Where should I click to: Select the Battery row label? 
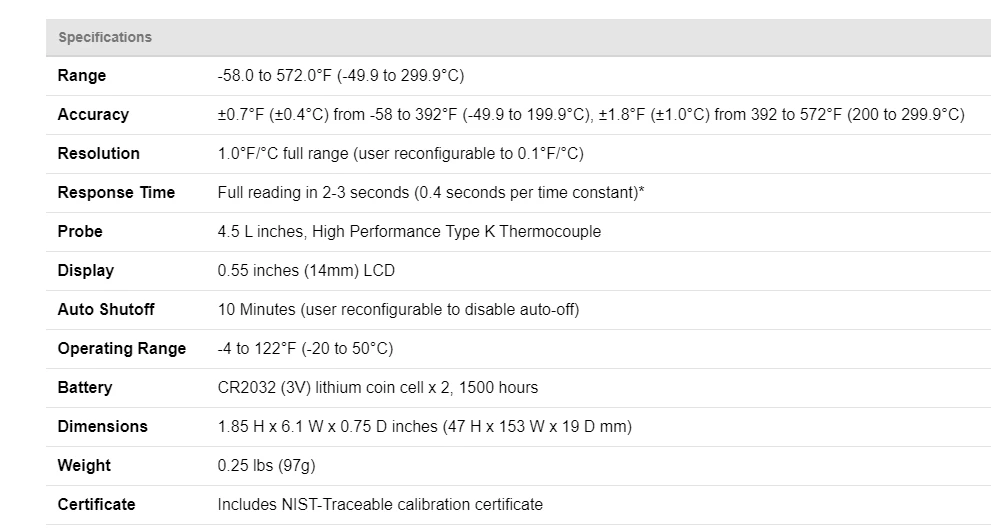85,388
